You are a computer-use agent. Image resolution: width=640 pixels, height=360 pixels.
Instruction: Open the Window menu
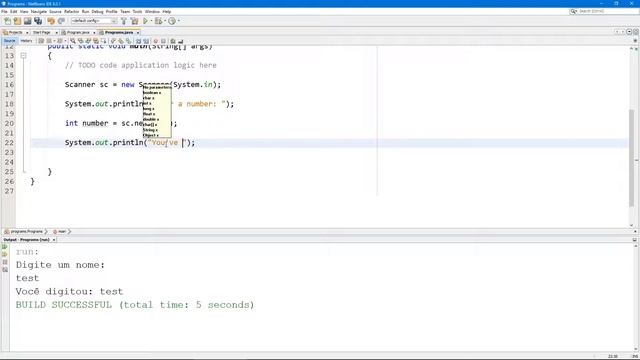152,11
